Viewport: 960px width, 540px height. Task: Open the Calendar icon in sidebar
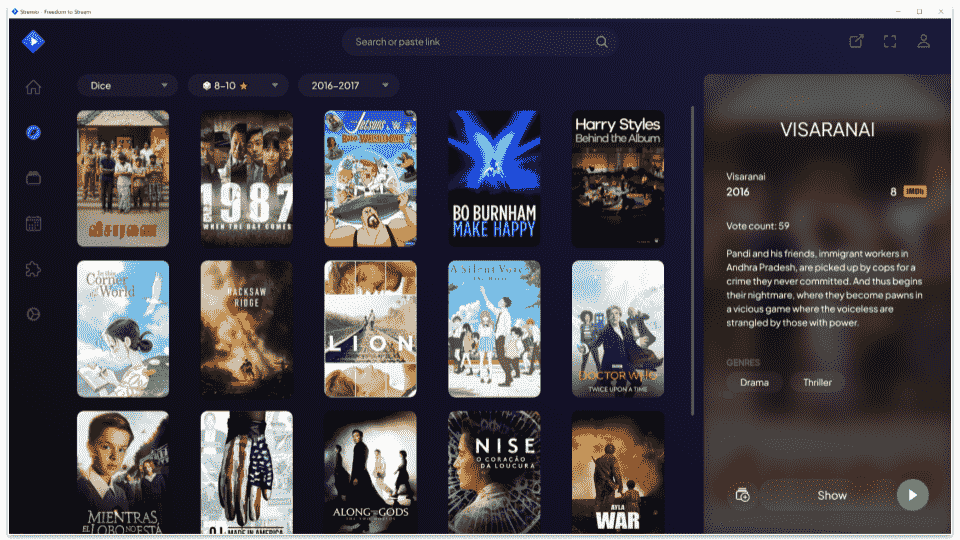coord(33,223)
